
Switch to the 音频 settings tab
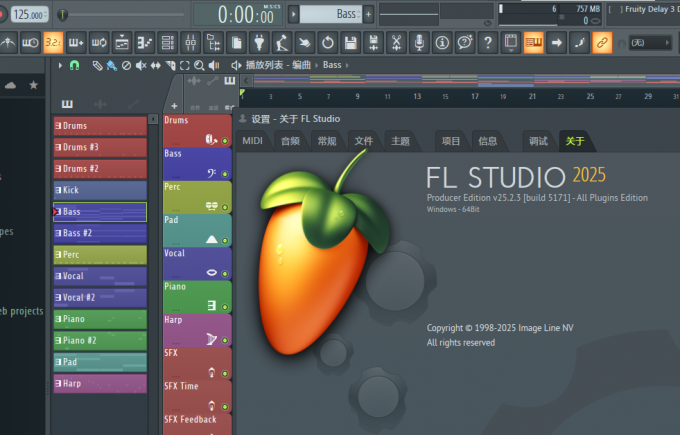(290, 141)
